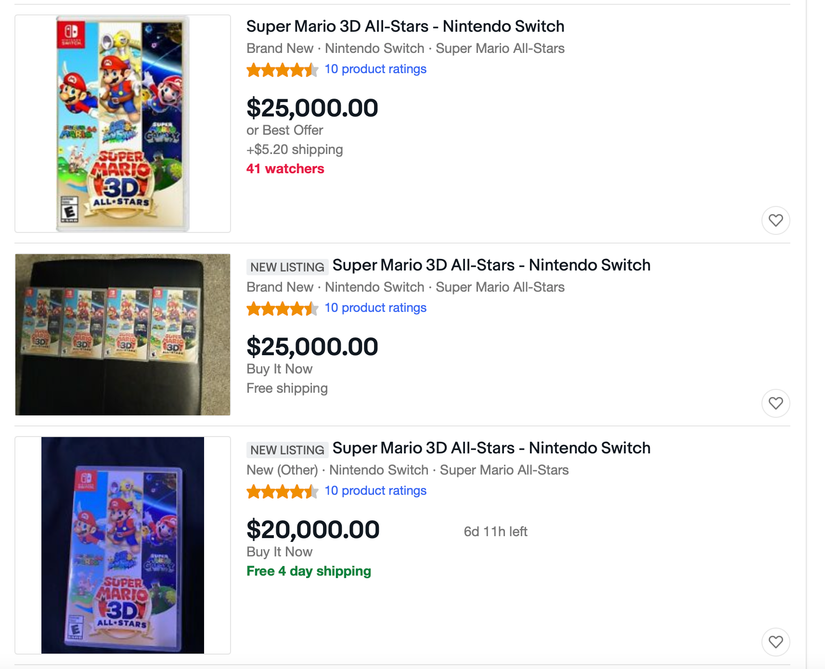Image resolution: width=825 pixels, height=669 pixels.
Task: Open the multi-copy photo on second listing
Action: 122,334
